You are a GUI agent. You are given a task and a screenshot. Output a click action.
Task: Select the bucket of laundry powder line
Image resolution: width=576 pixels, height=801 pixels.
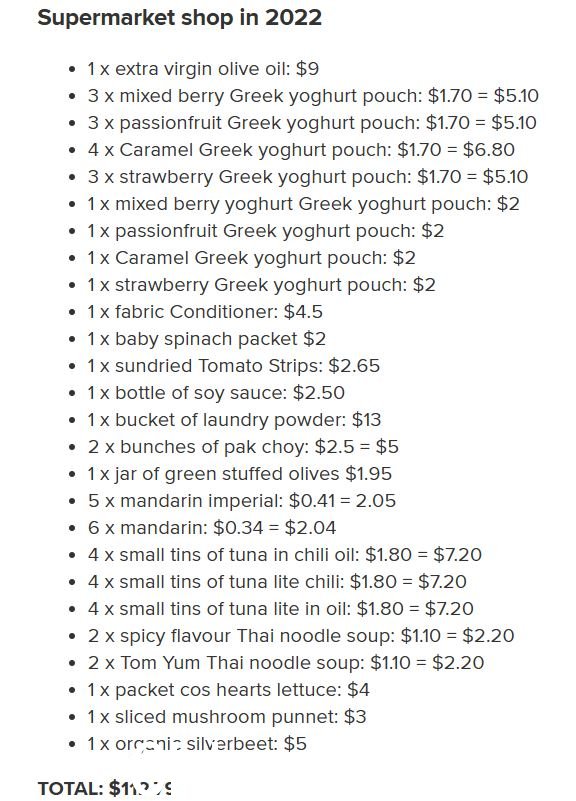234,420
